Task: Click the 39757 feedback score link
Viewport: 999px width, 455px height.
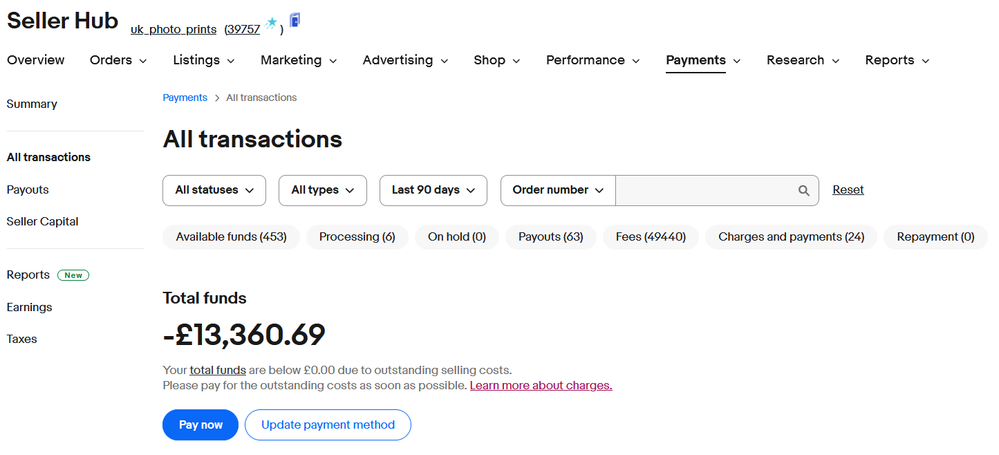Action: pyautogui.click(x=244, y=29)
